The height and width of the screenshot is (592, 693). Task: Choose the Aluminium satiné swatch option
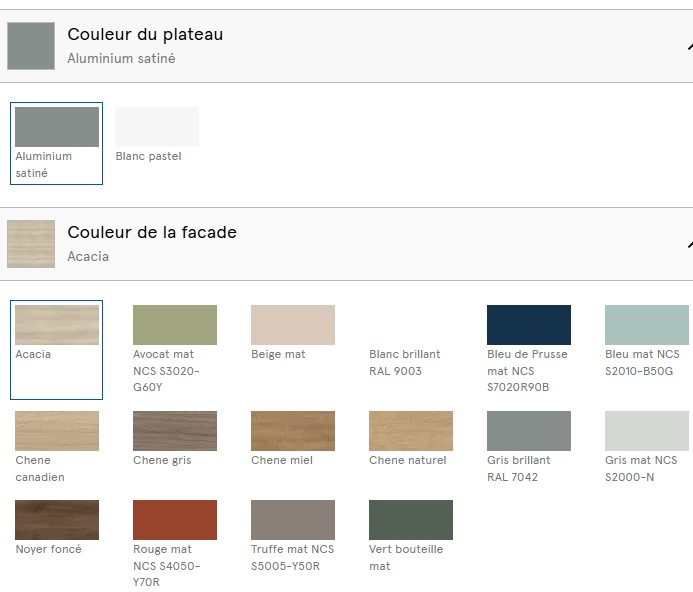[x=57, y=143]
